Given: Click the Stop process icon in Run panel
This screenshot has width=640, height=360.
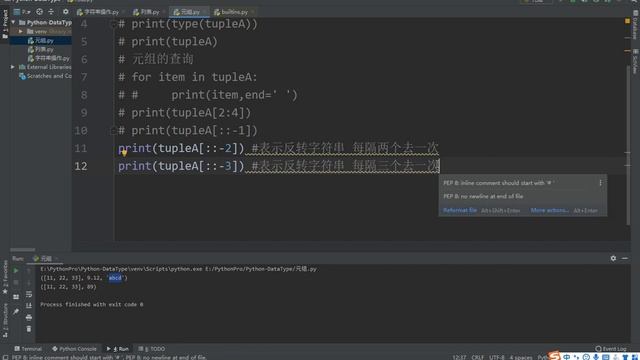Looking at the screenshot, I should [16, 282].
